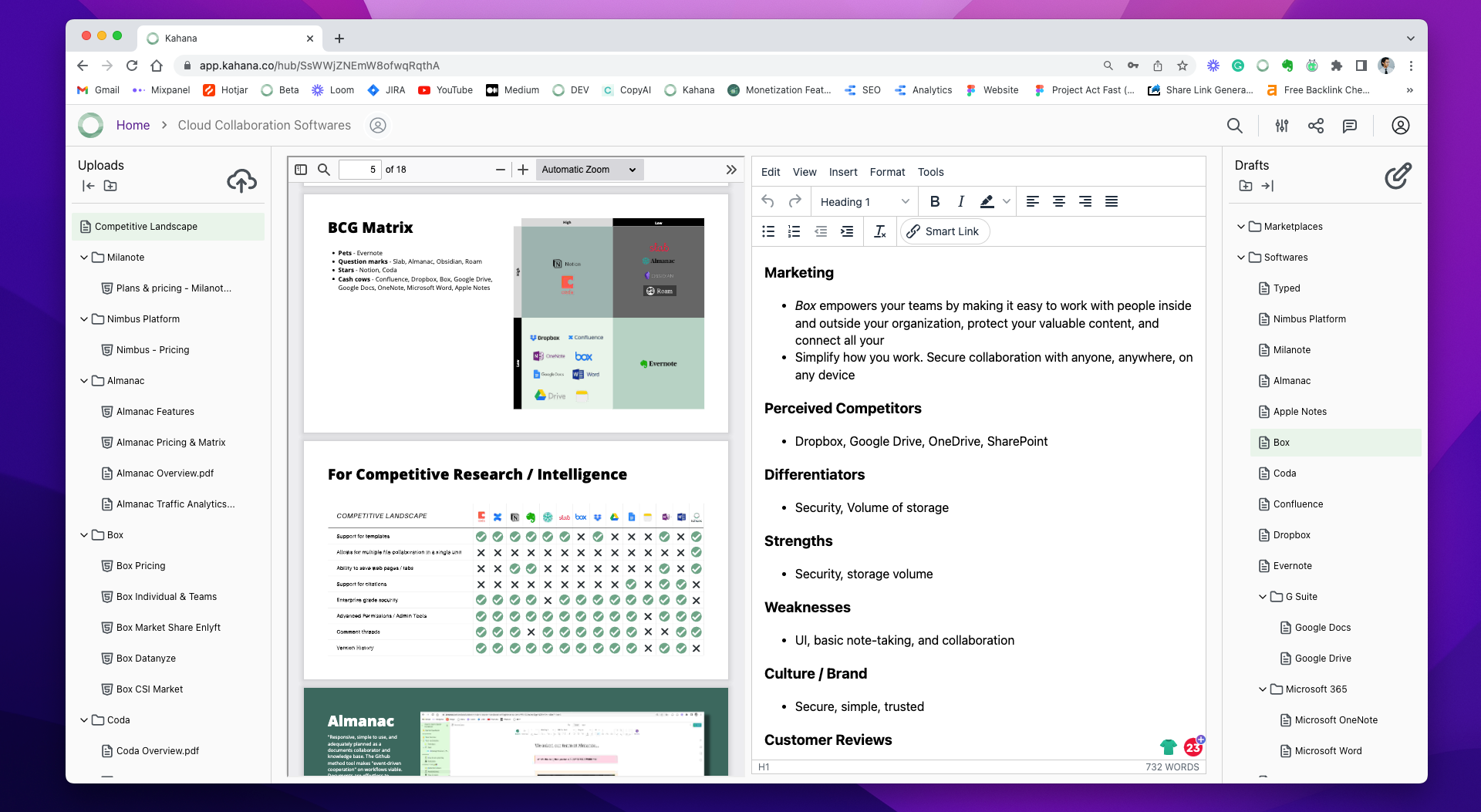Open Automatic Zoom dropdown

(x=589, y=170)
